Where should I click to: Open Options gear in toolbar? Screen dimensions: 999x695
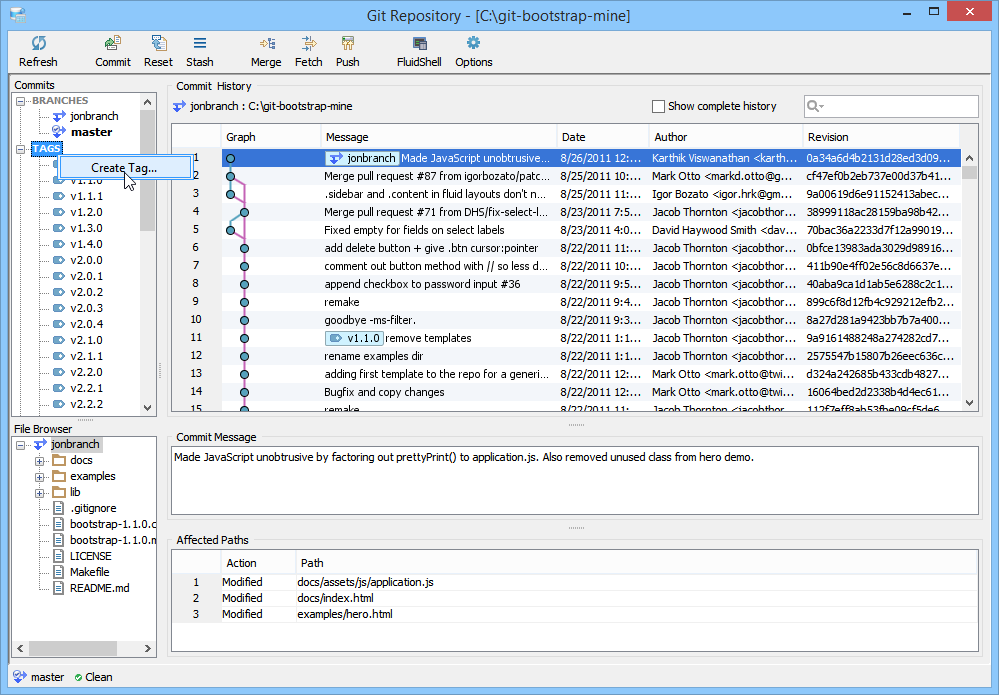[474, 44]
